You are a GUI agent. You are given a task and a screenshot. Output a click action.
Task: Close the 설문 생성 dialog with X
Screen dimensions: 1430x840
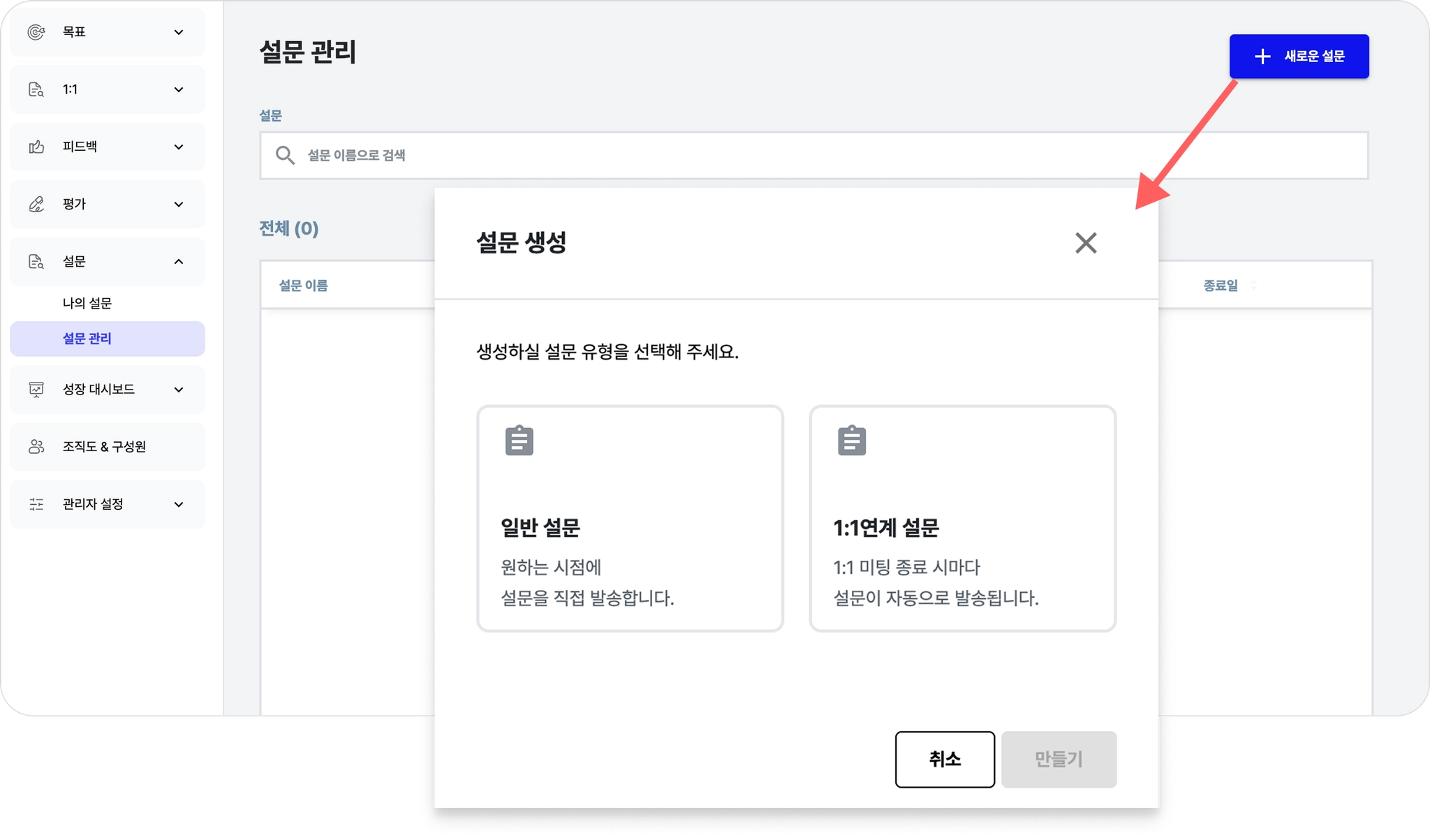pos(1086,243)
